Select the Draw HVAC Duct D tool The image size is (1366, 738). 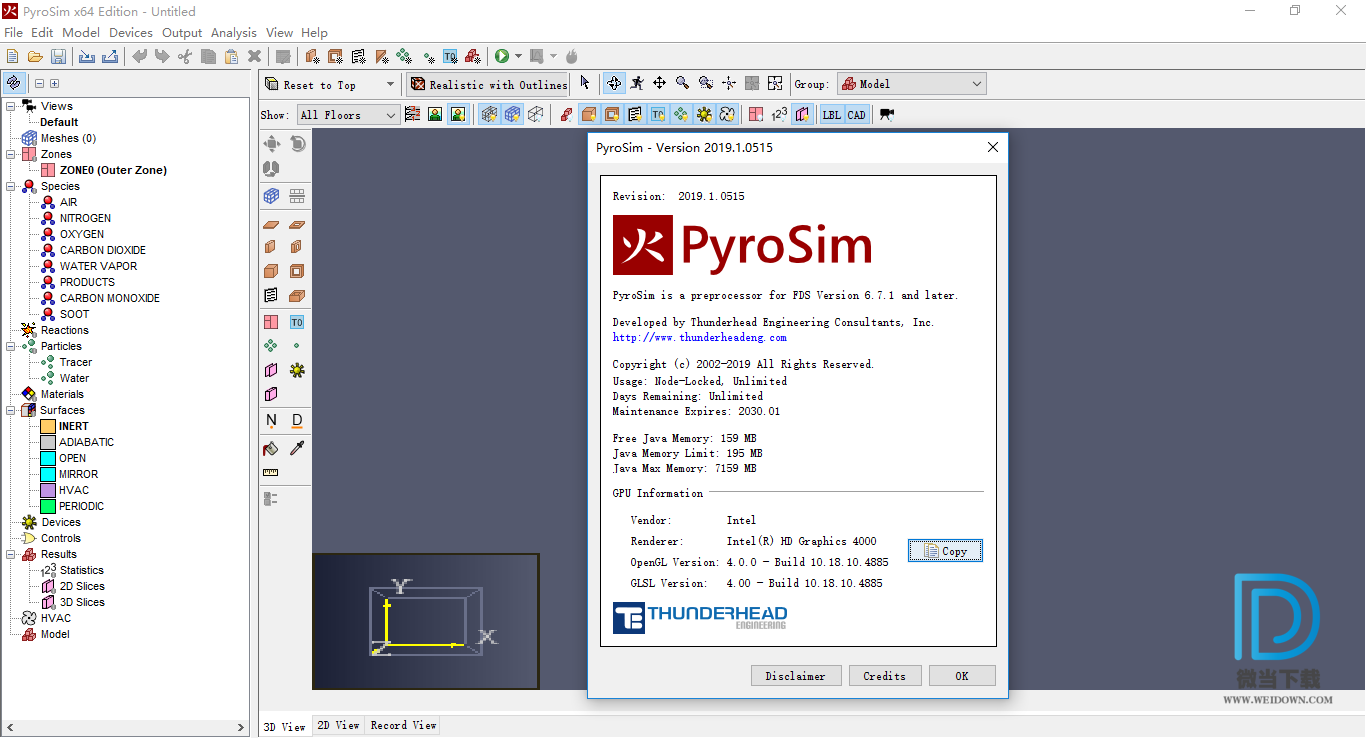click(x=297, y=420)
